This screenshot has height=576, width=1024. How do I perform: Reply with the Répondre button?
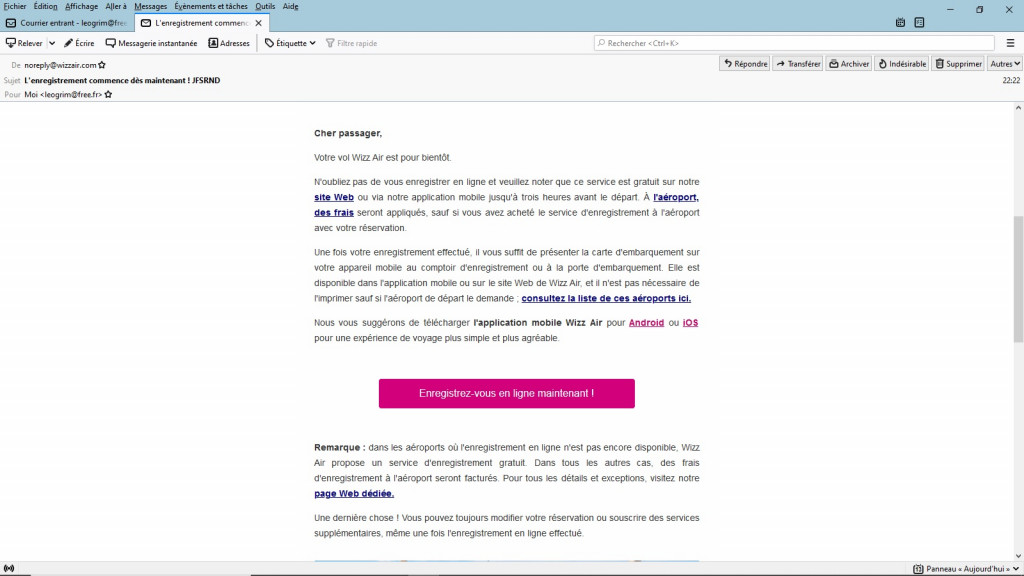[x=744, y=63]
